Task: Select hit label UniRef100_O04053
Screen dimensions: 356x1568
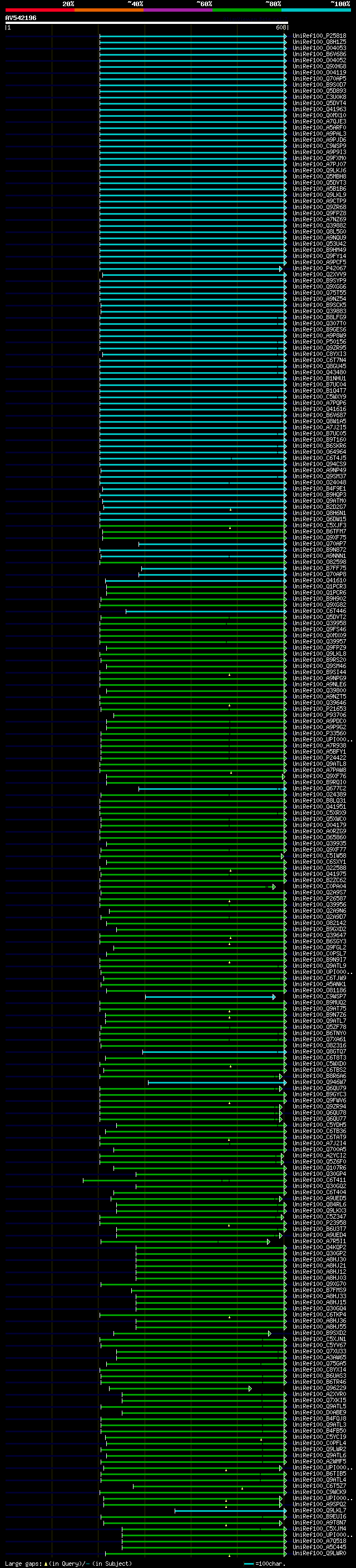Action: [319, 48]
